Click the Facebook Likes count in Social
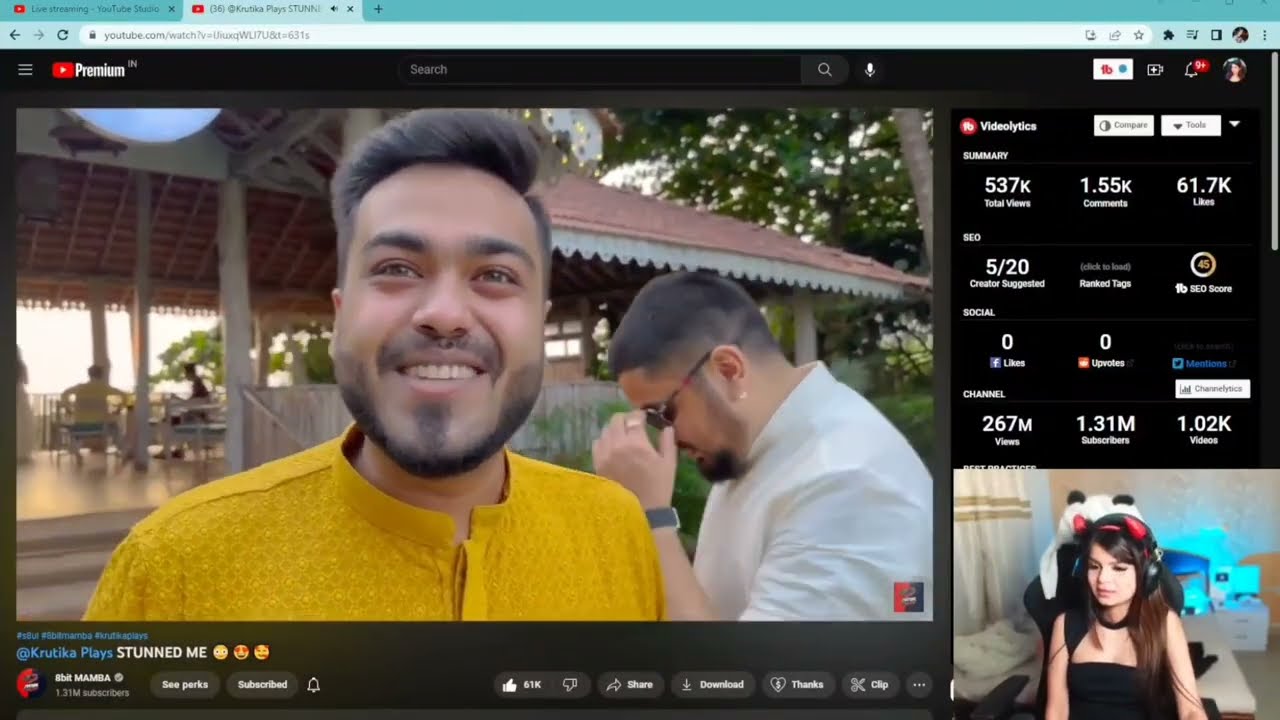 click(1007, 342)
